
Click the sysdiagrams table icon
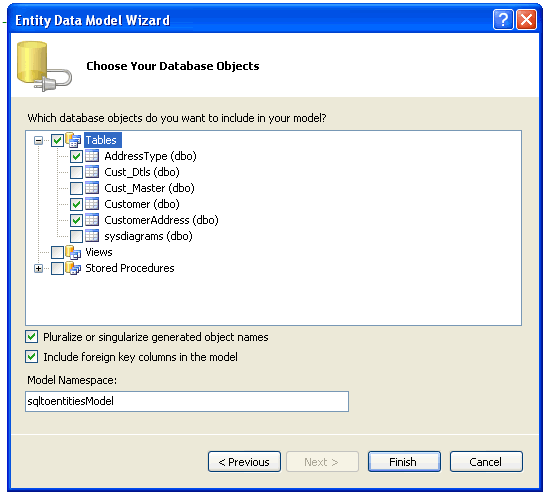[92, 236]
